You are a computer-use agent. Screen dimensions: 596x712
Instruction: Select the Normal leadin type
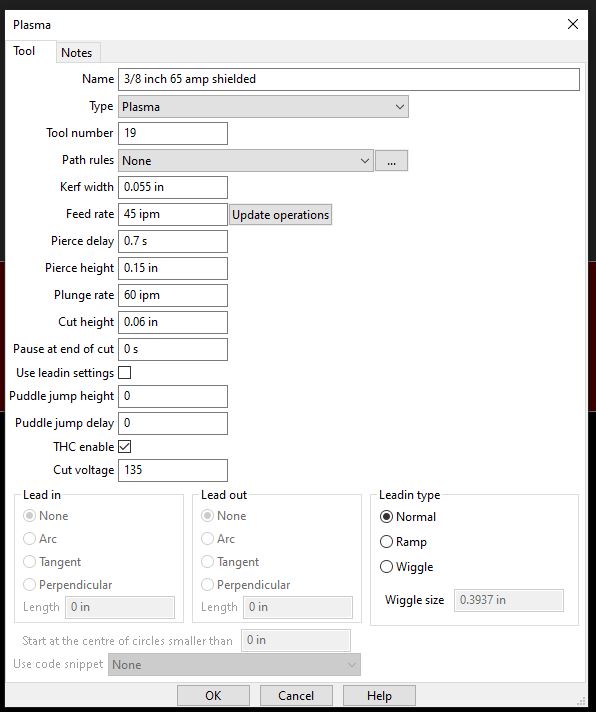(408, 517)
